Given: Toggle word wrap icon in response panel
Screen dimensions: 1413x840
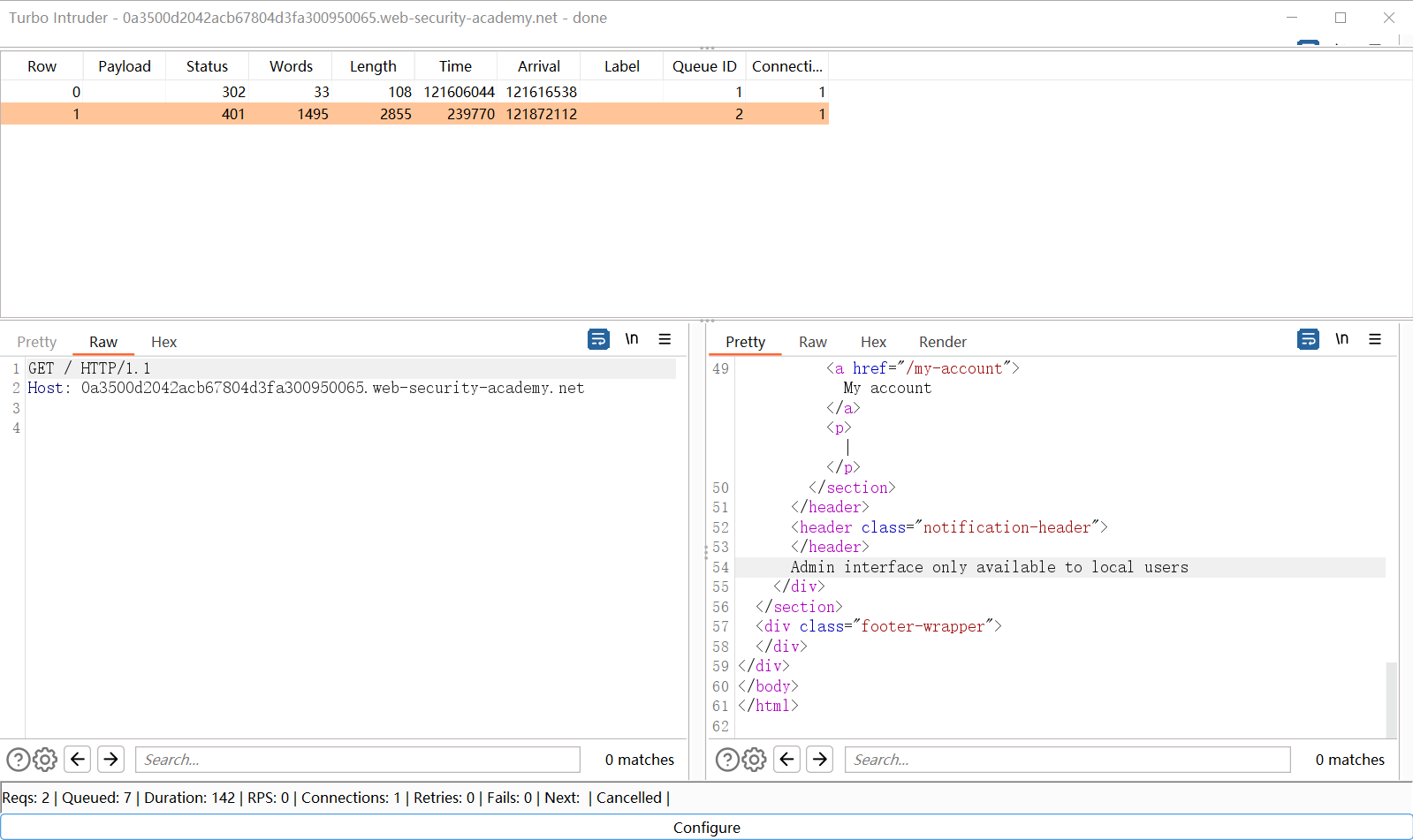Looking at the screenshot, I should pos(1308,339).
